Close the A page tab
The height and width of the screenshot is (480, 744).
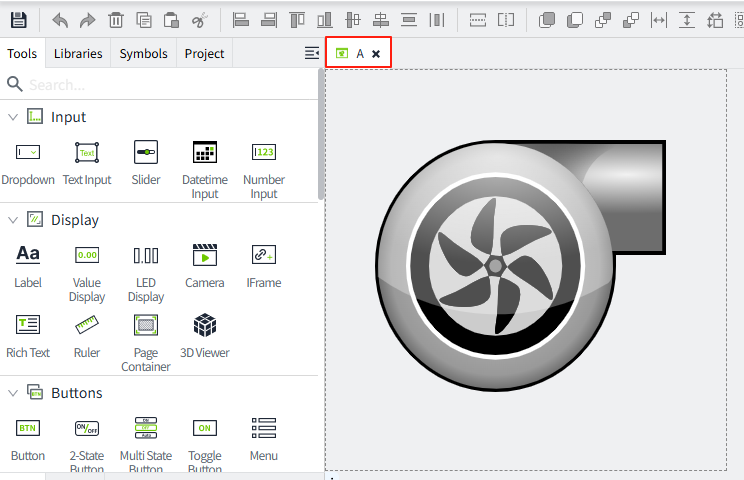(376, 54)
